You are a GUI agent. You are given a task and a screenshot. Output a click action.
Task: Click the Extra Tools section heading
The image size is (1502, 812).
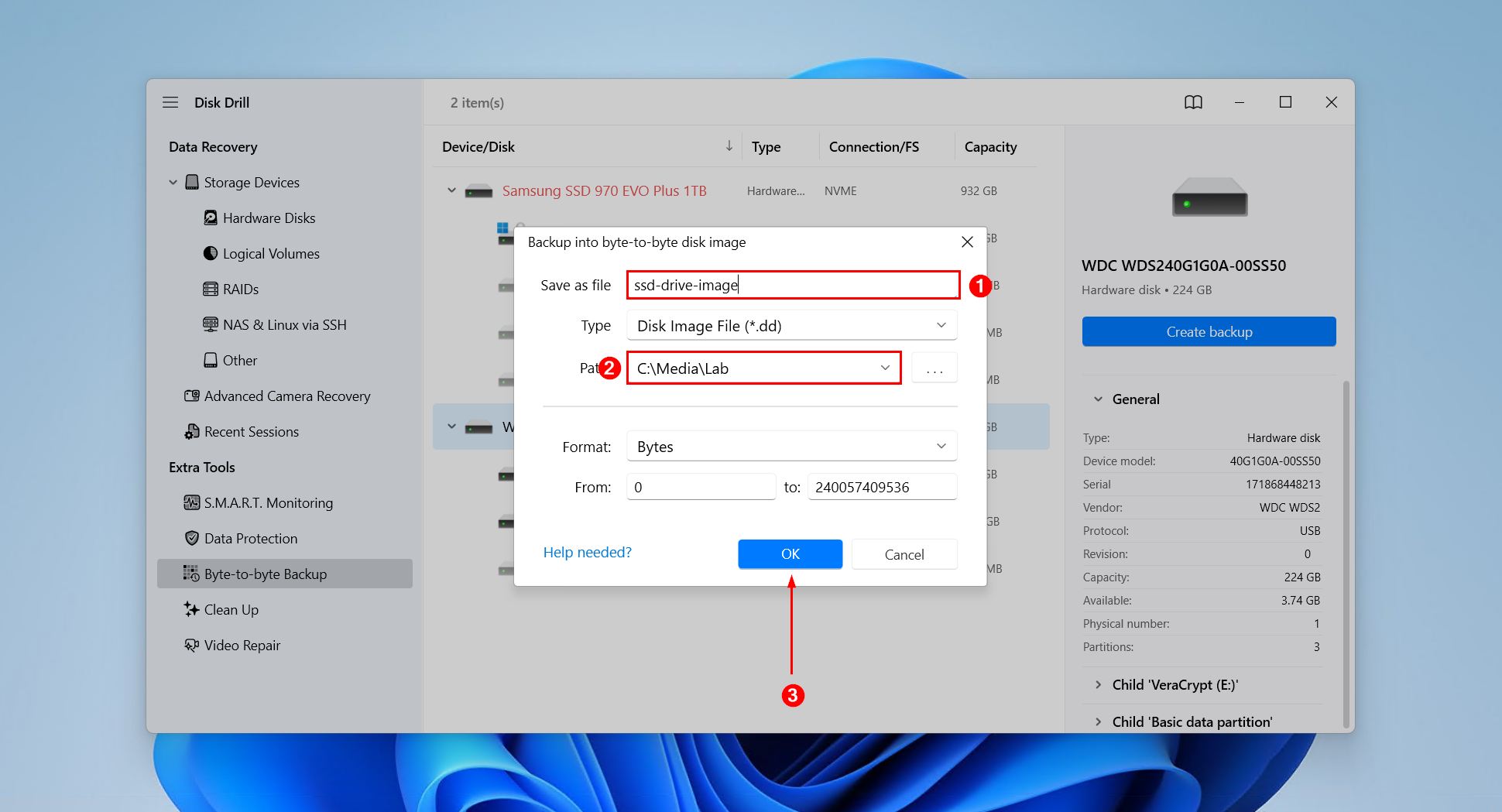(x=201, y=467)
